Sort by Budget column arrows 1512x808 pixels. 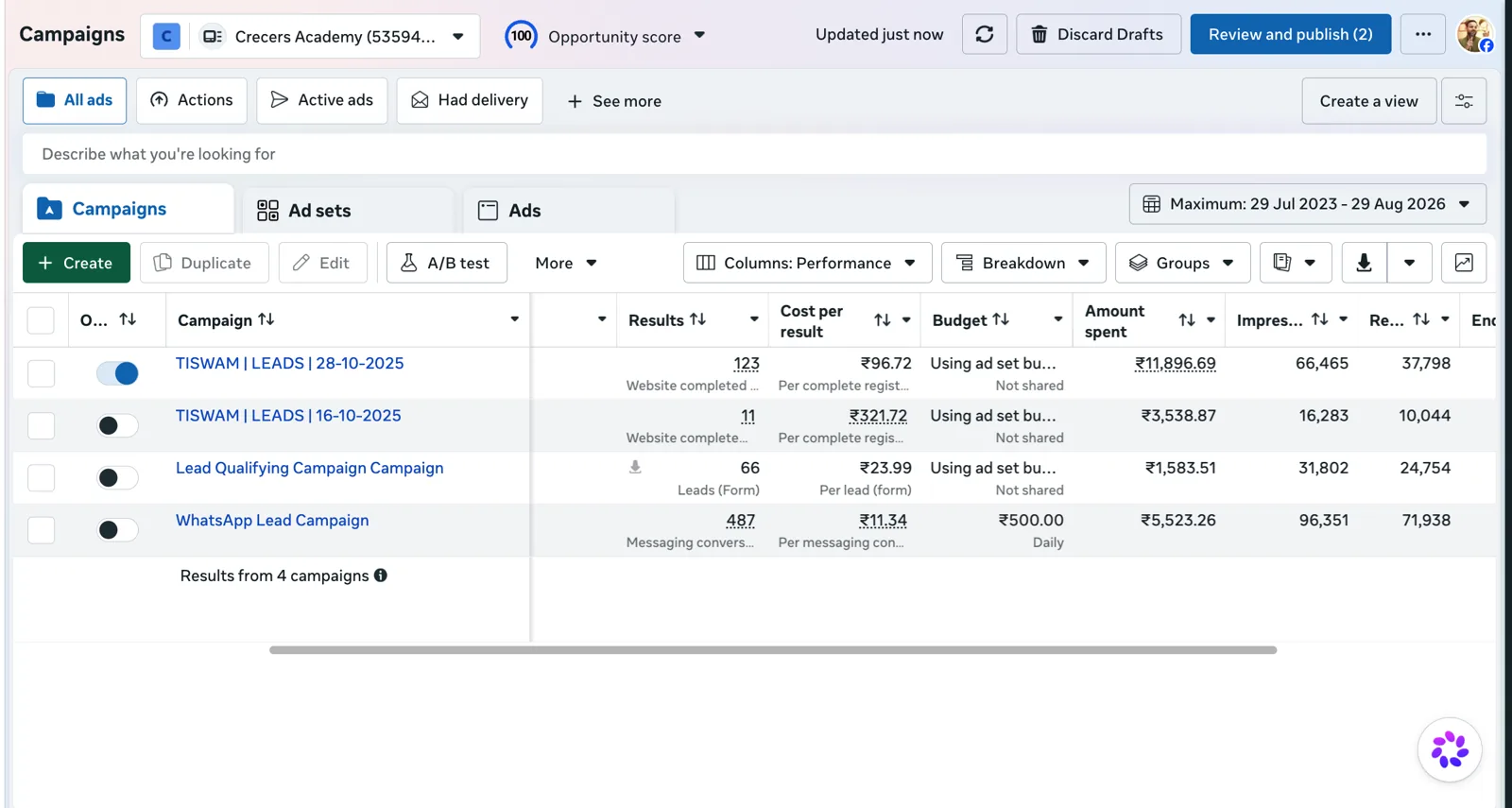click(1001, 319)
